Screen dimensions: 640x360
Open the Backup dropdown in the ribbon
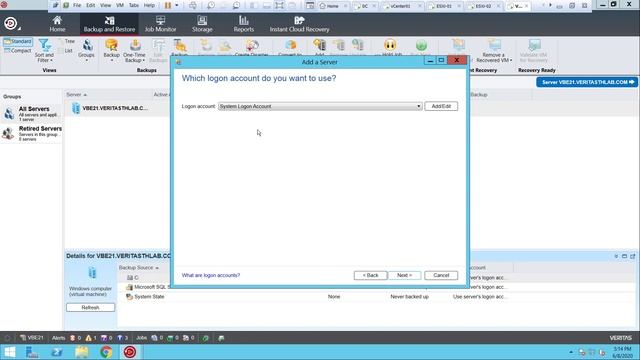pos(111,51)
